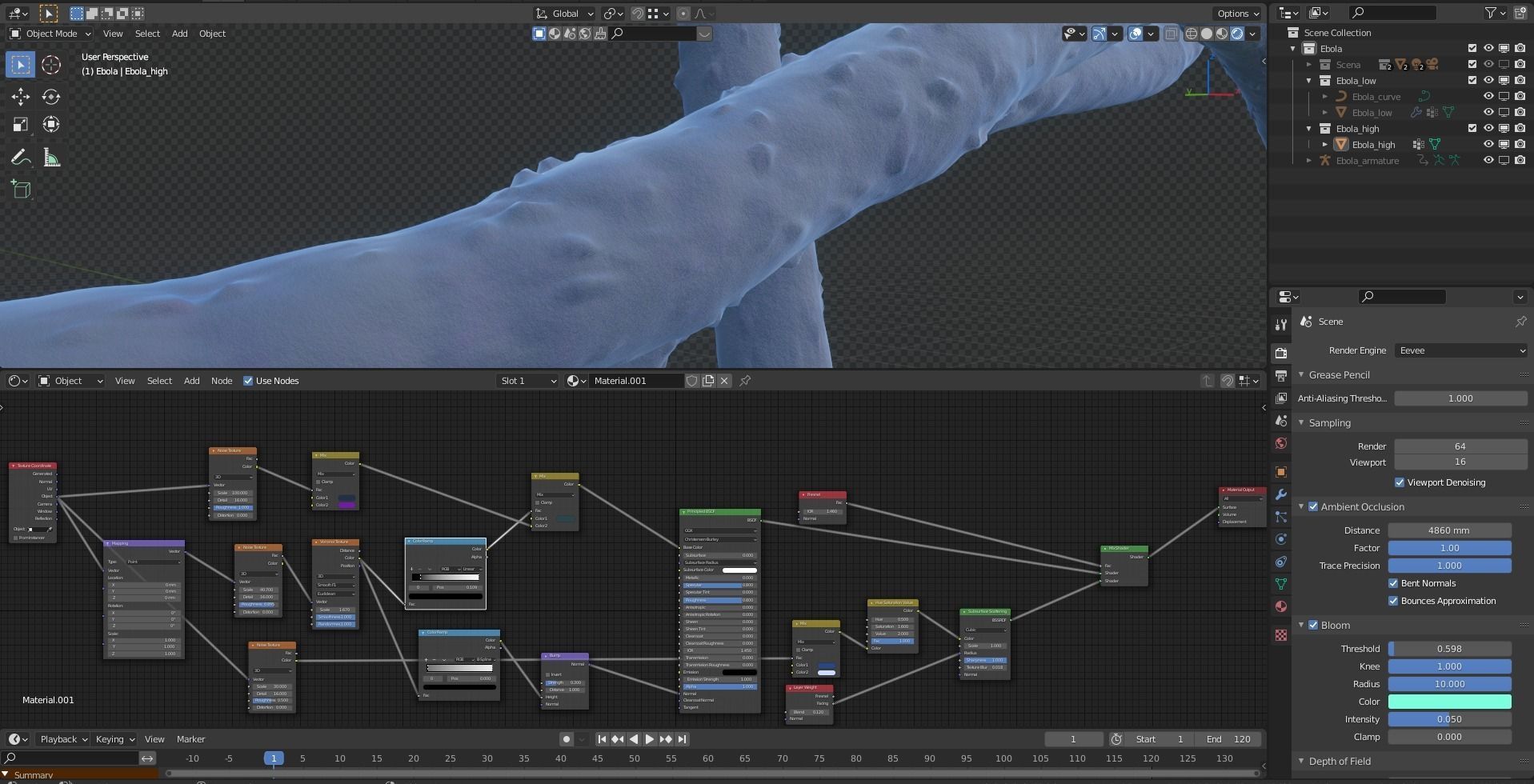Create new material copy button

(x=708, y=381)
